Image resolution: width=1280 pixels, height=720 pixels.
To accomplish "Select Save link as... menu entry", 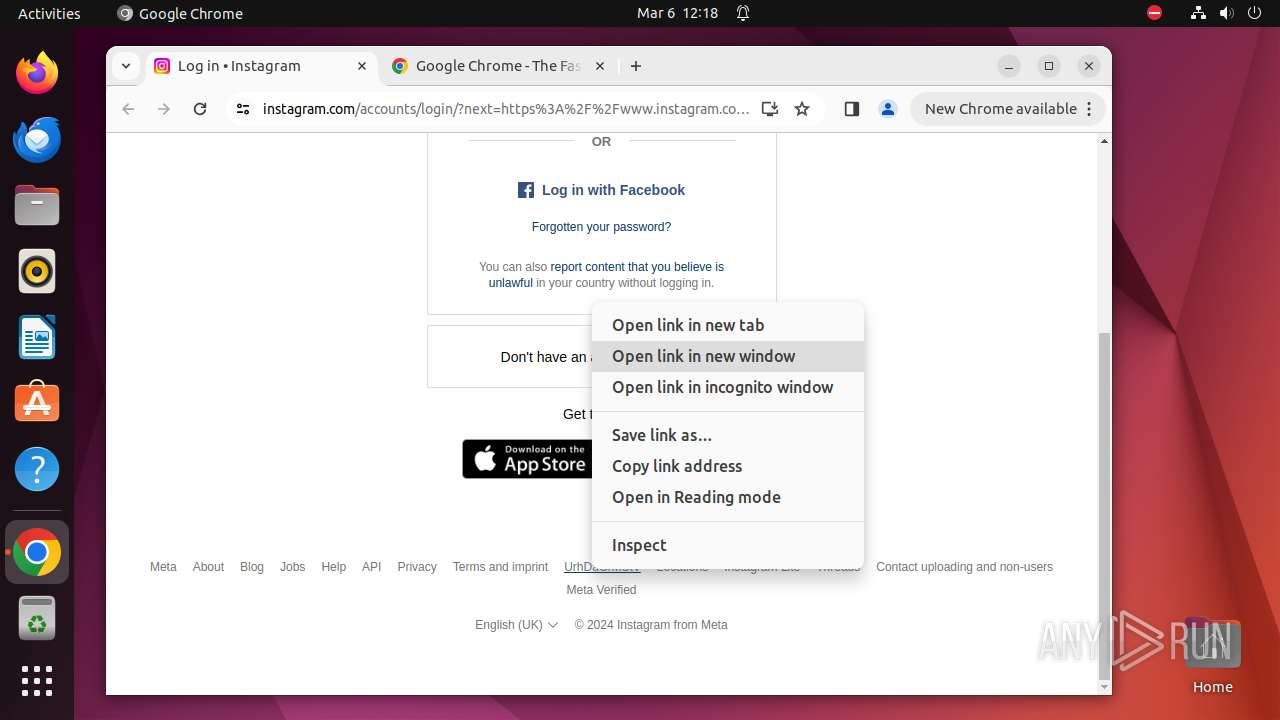I will [x=728, y=435].
